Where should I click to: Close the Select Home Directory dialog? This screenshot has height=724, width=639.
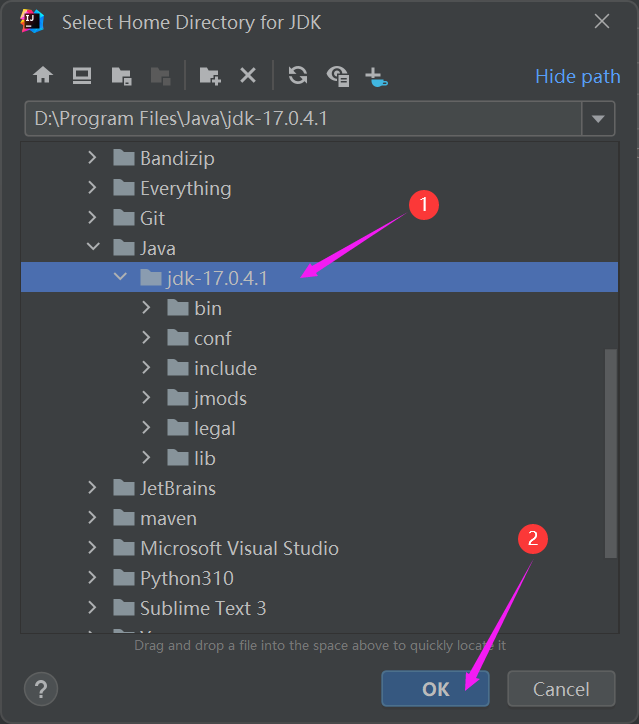click(x=602, y=21)
